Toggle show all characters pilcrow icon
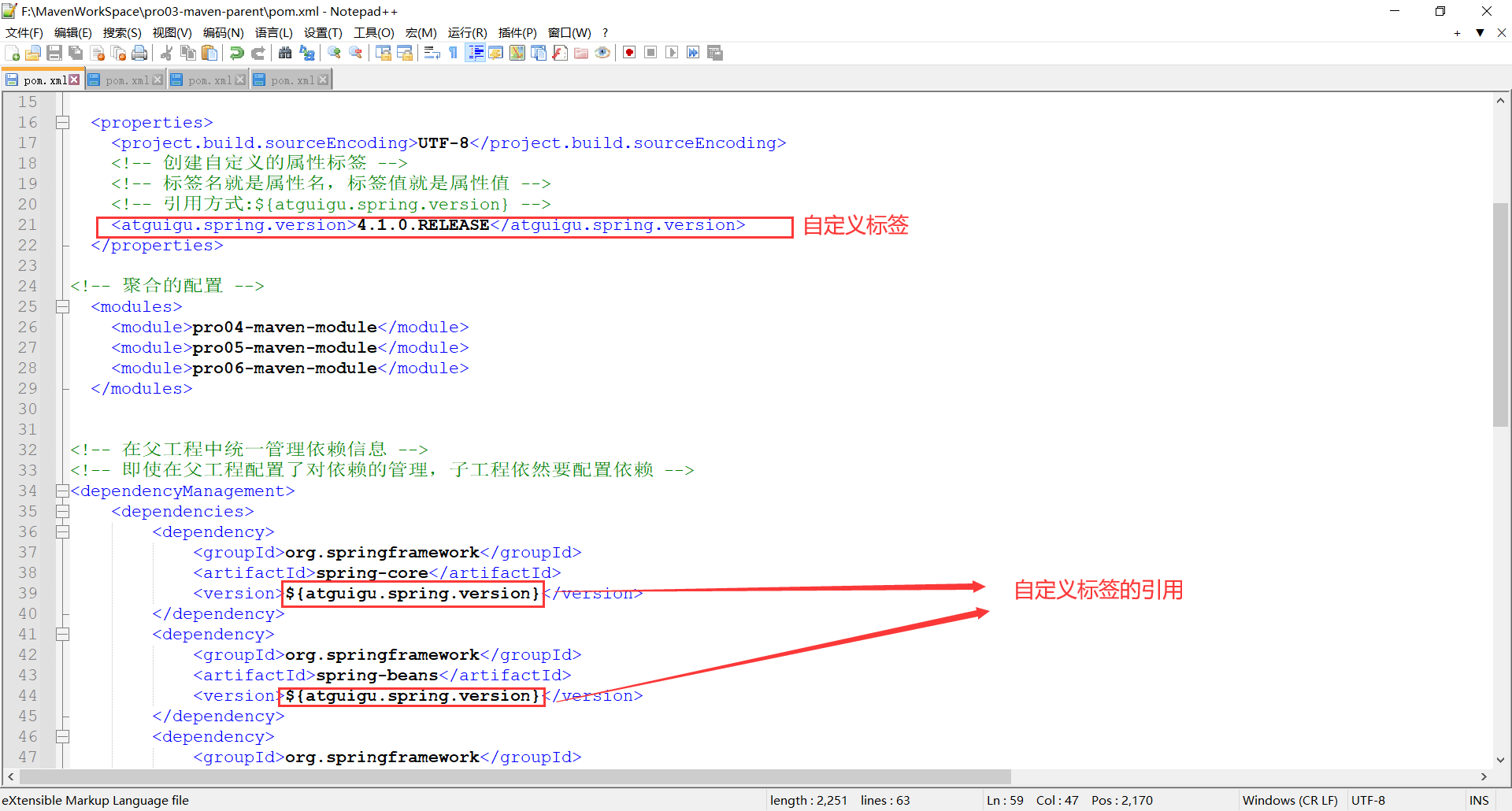 (453, 53)
